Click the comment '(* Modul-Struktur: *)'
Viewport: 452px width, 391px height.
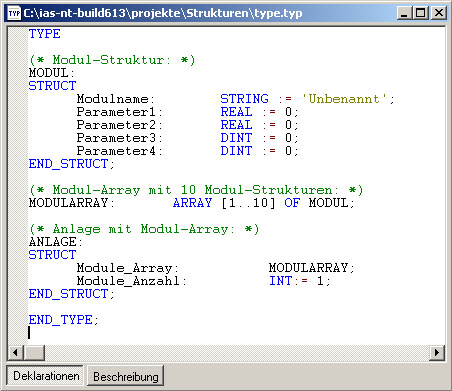(x=112, y=60)
